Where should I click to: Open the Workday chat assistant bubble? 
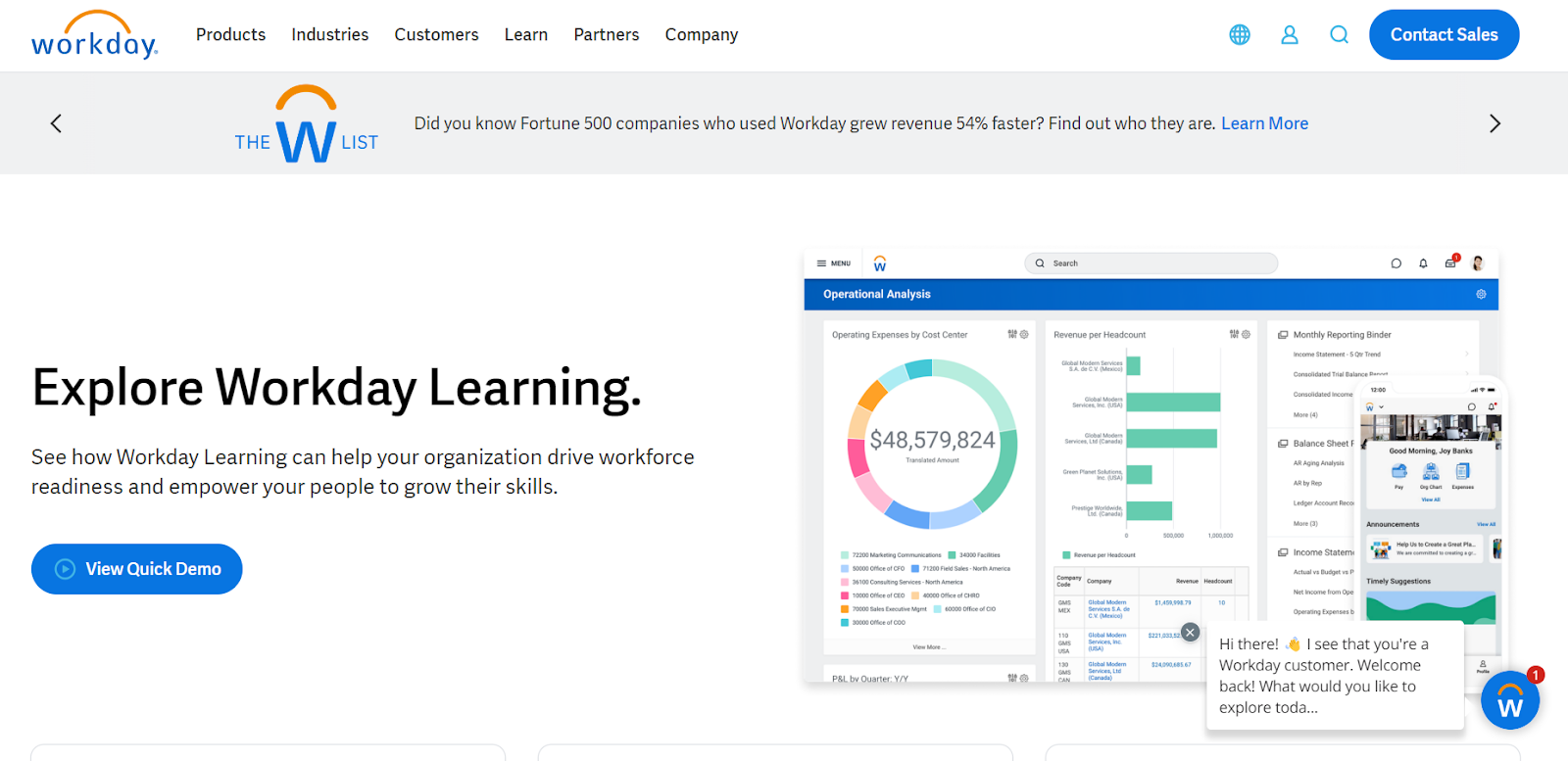point(1510,700)
